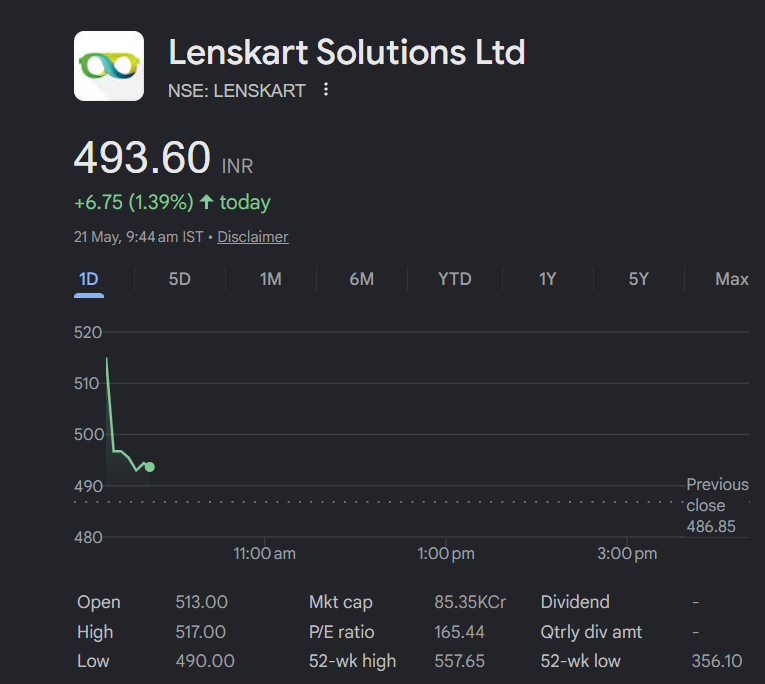This screenshot has width=765, height=684.
Task: Switch to the 5Y chart
Action: [x=639, y=279]
